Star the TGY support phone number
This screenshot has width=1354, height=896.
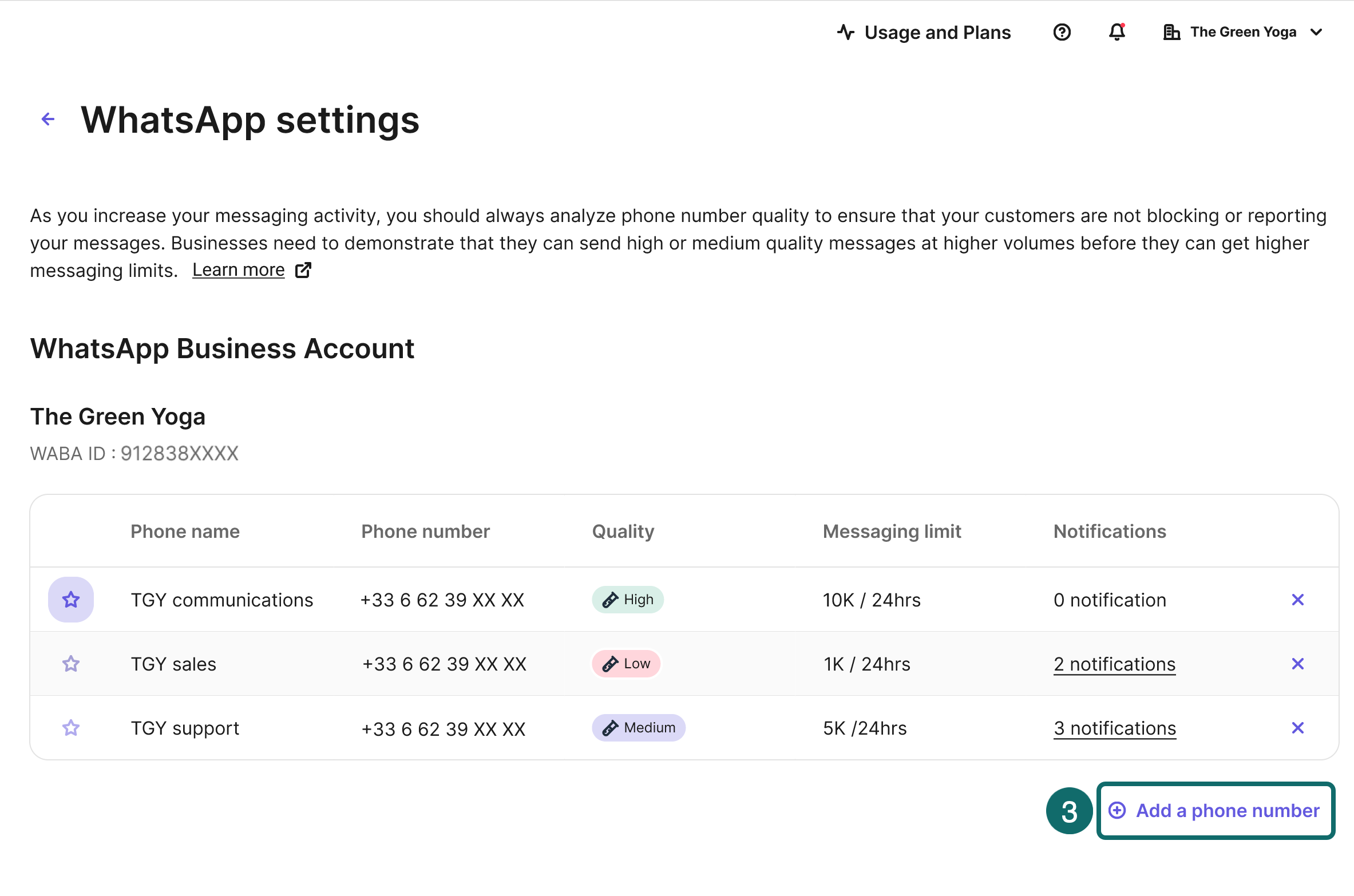[71, 728]
